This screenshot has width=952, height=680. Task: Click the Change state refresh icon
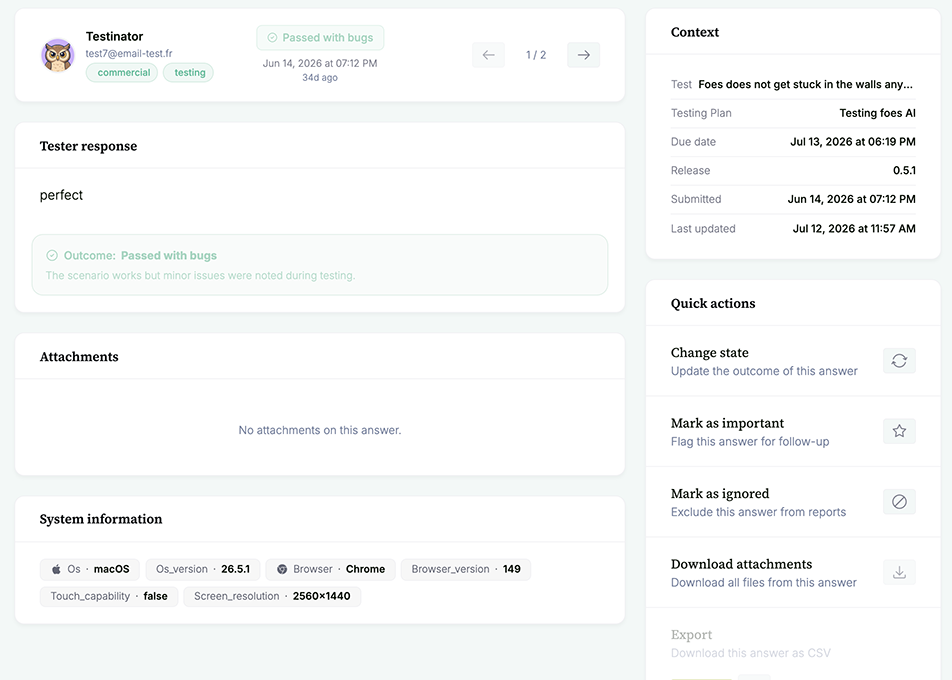(x=899, y=361)
